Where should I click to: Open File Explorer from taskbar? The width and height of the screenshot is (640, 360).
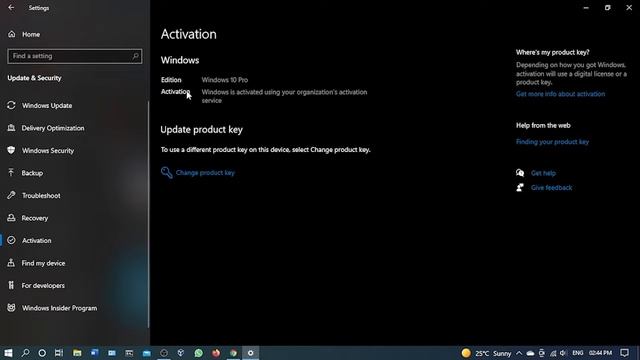coord(77,353)
